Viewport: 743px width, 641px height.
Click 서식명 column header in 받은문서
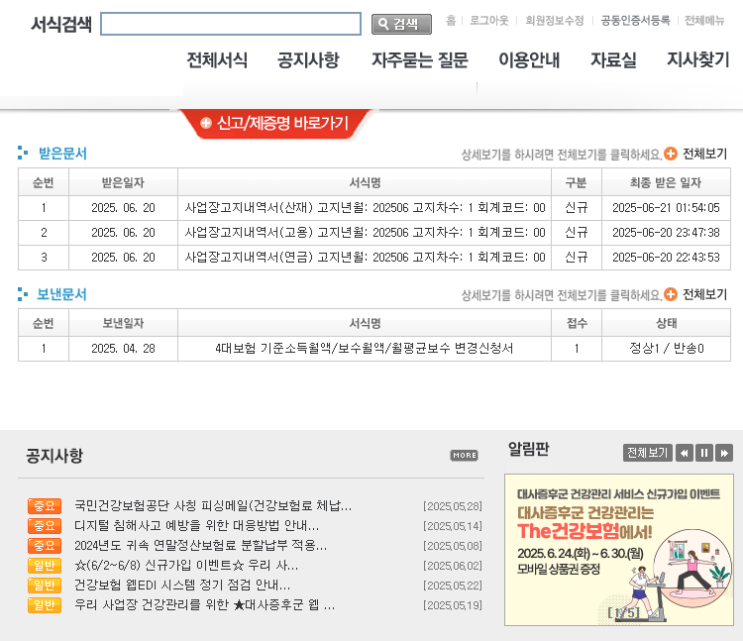[x=365, y=182]
